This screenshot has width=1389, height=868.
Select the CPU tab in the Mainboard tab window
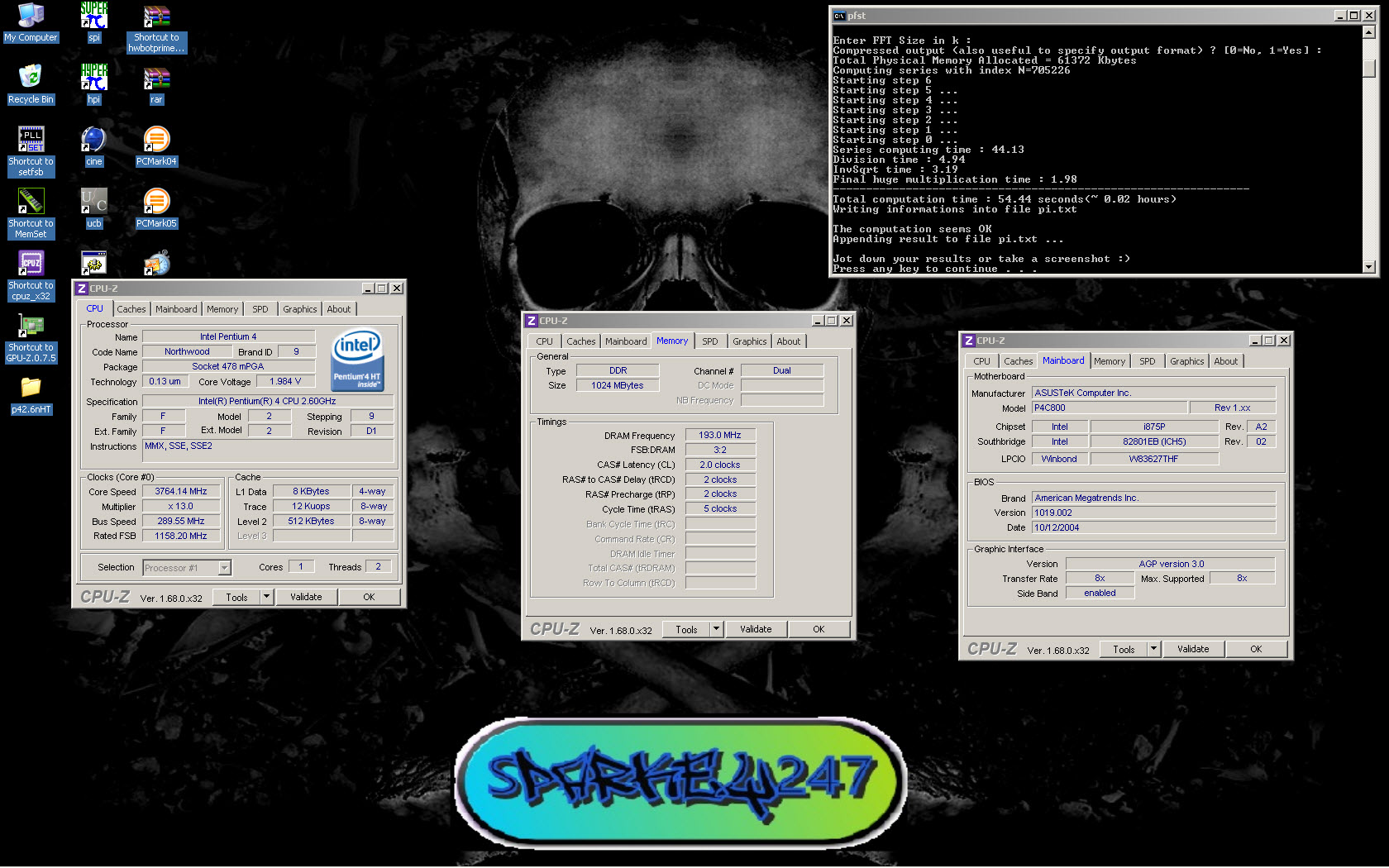pos(981,361)
